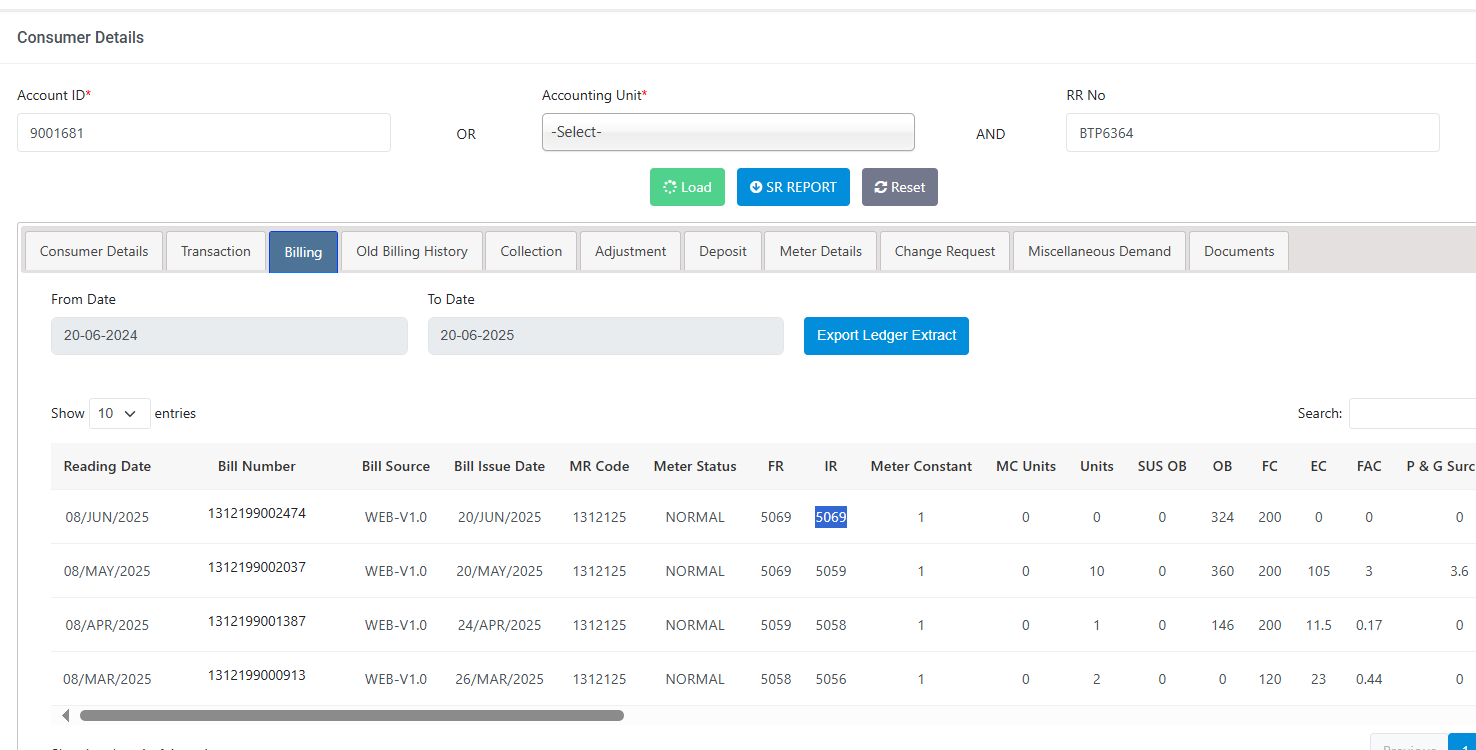1476x750 pixels.
Task: Click the EC column header
Action: 1319,466
